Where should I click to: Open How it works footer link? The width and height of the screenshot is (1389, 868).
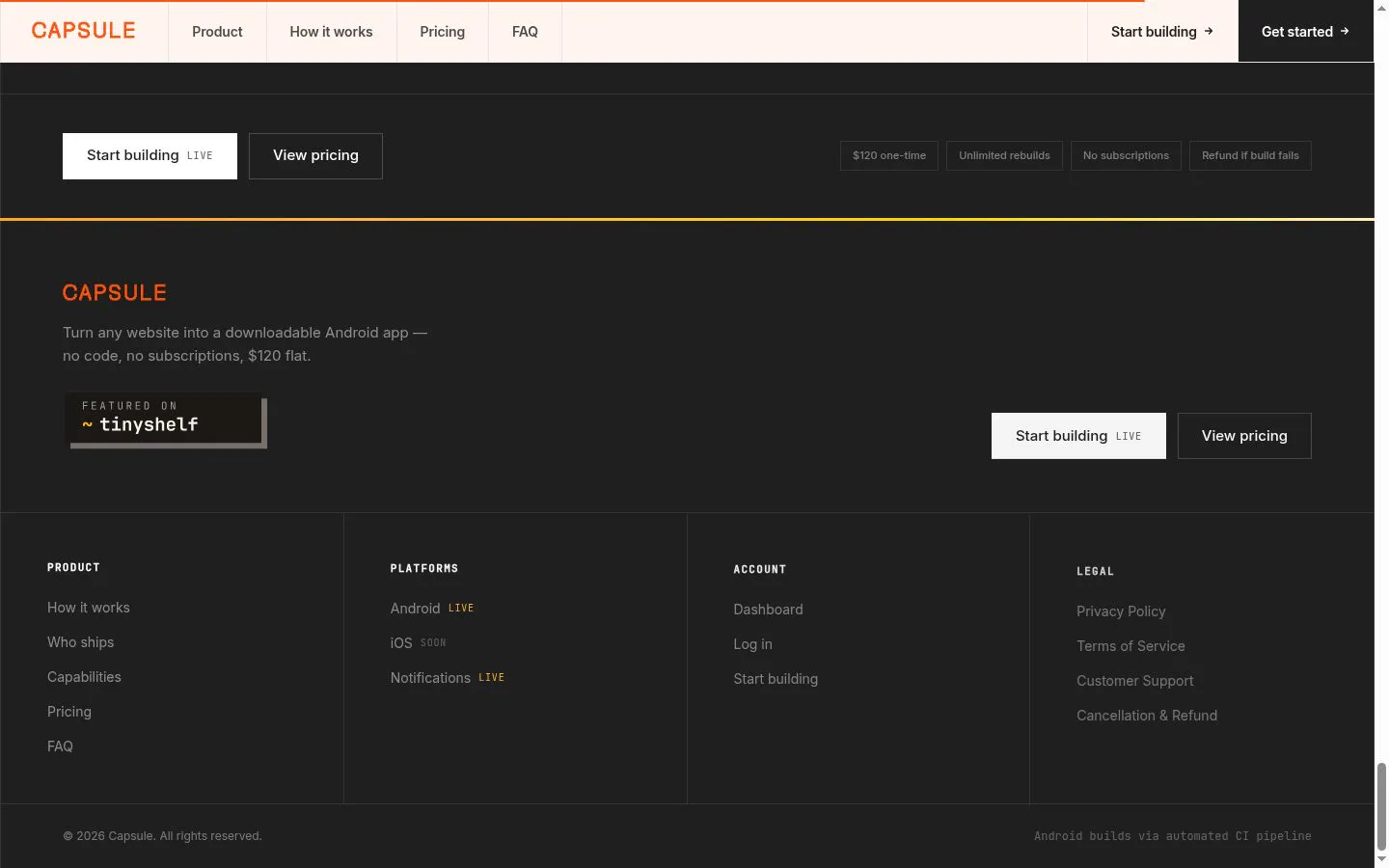click(x=89, y=608)
